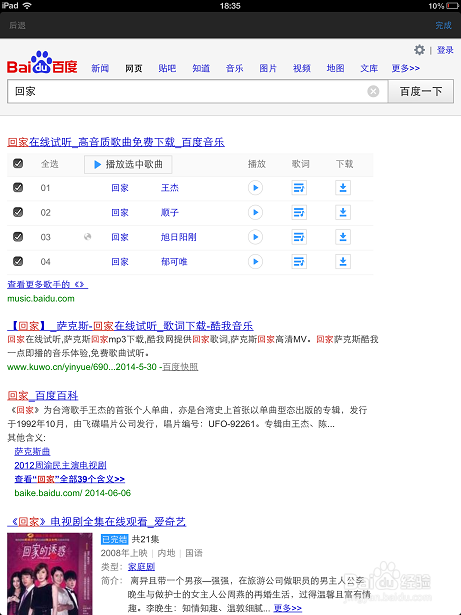461x615 pixels.
Task: Switch to the 图片 tab
Action: [x=268, y=68]
